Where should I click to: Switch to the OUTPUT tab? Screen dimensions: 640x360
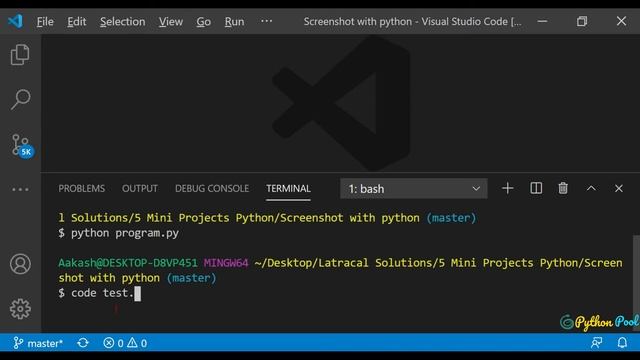[140, 189]
